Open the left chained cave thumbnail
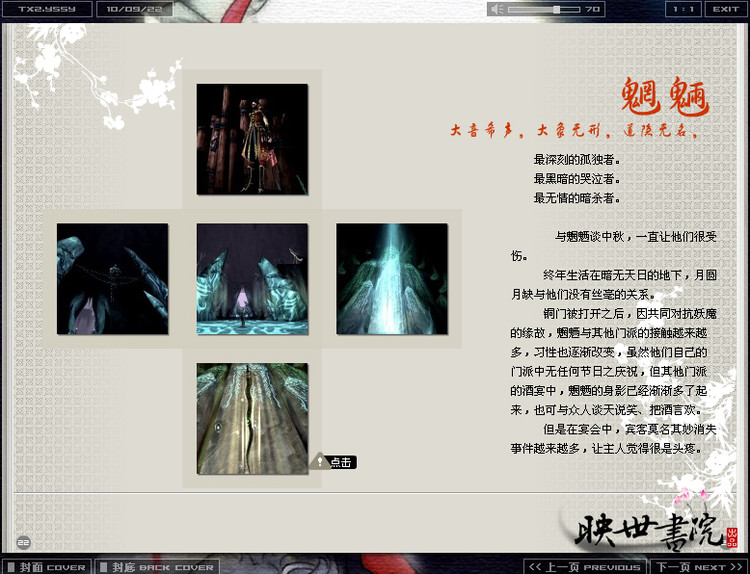This screenshot has height=574, width=750. click(112, 279)
